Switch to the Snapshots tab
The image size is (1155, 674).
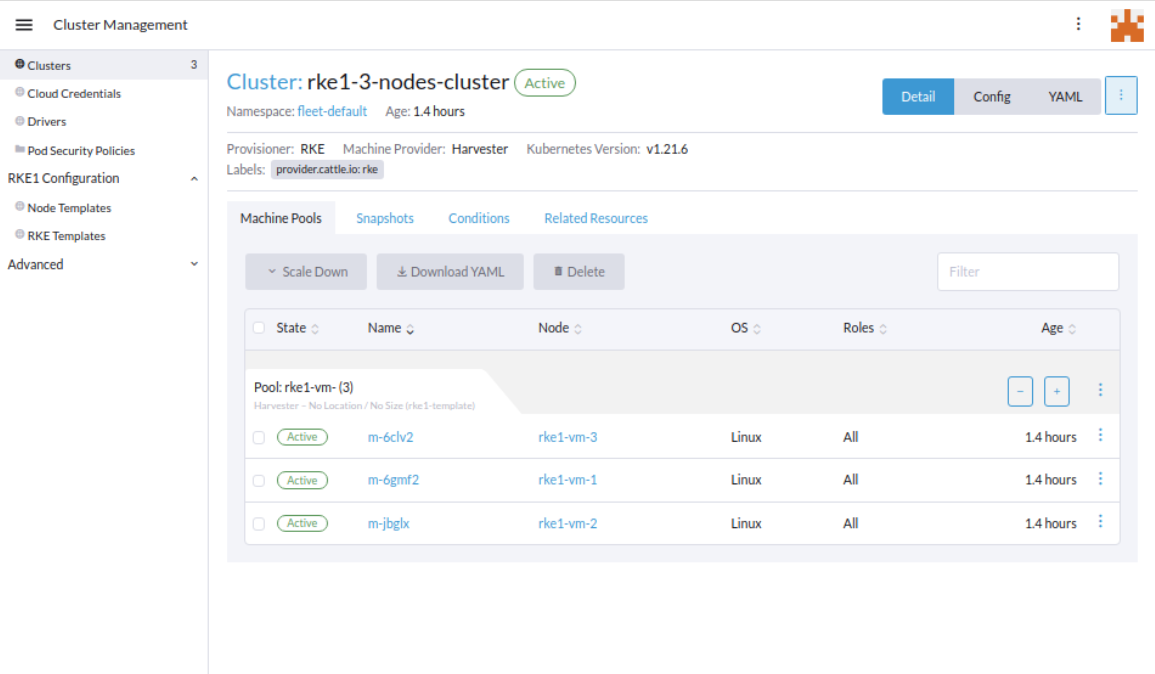click(385, 217)
